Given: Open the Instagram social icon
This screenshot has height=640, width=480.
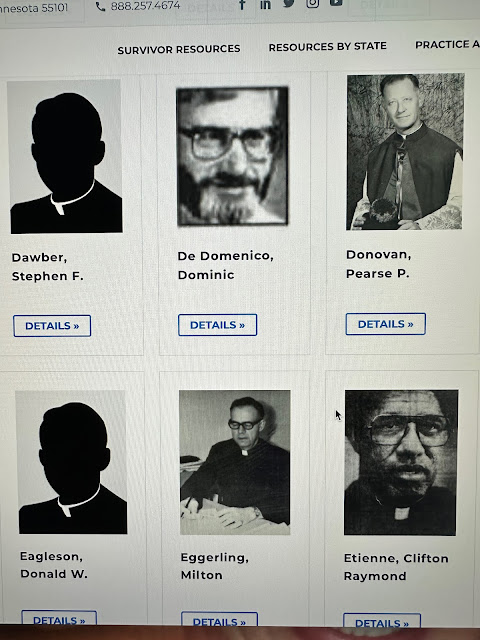Looking at the screenshot, I should pos(313,3).
